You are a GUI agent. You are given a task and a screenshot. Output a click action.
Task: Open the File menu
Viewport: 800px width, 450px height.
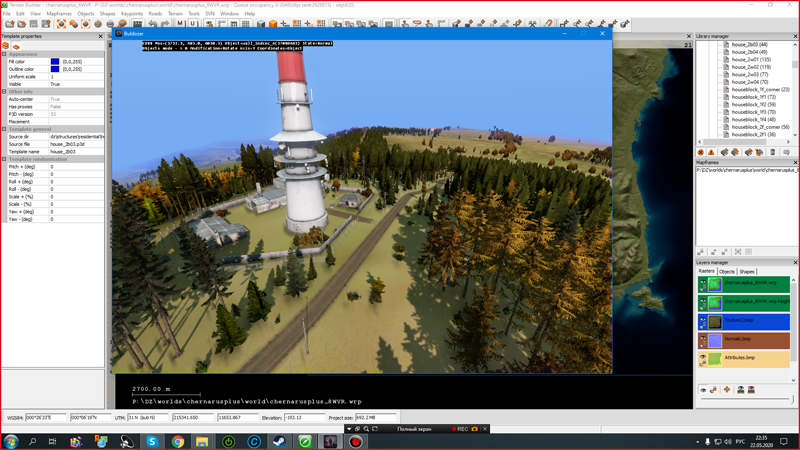(x=7, y=14)
